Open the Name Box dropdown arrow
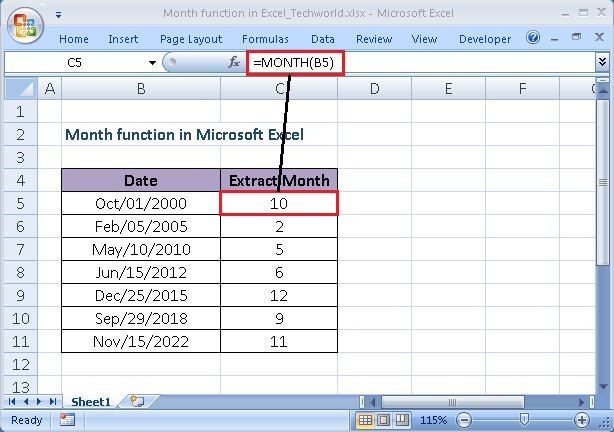 [152, 63]
